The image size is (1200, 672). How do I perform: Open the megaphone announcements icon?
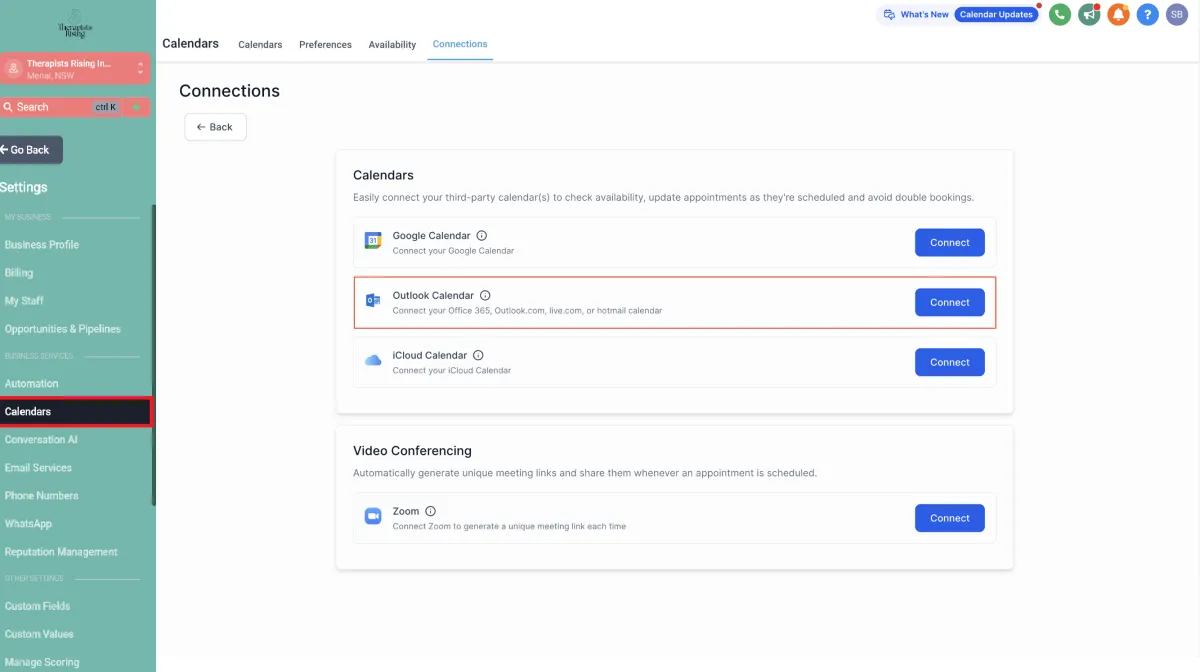click(1089, 15)
